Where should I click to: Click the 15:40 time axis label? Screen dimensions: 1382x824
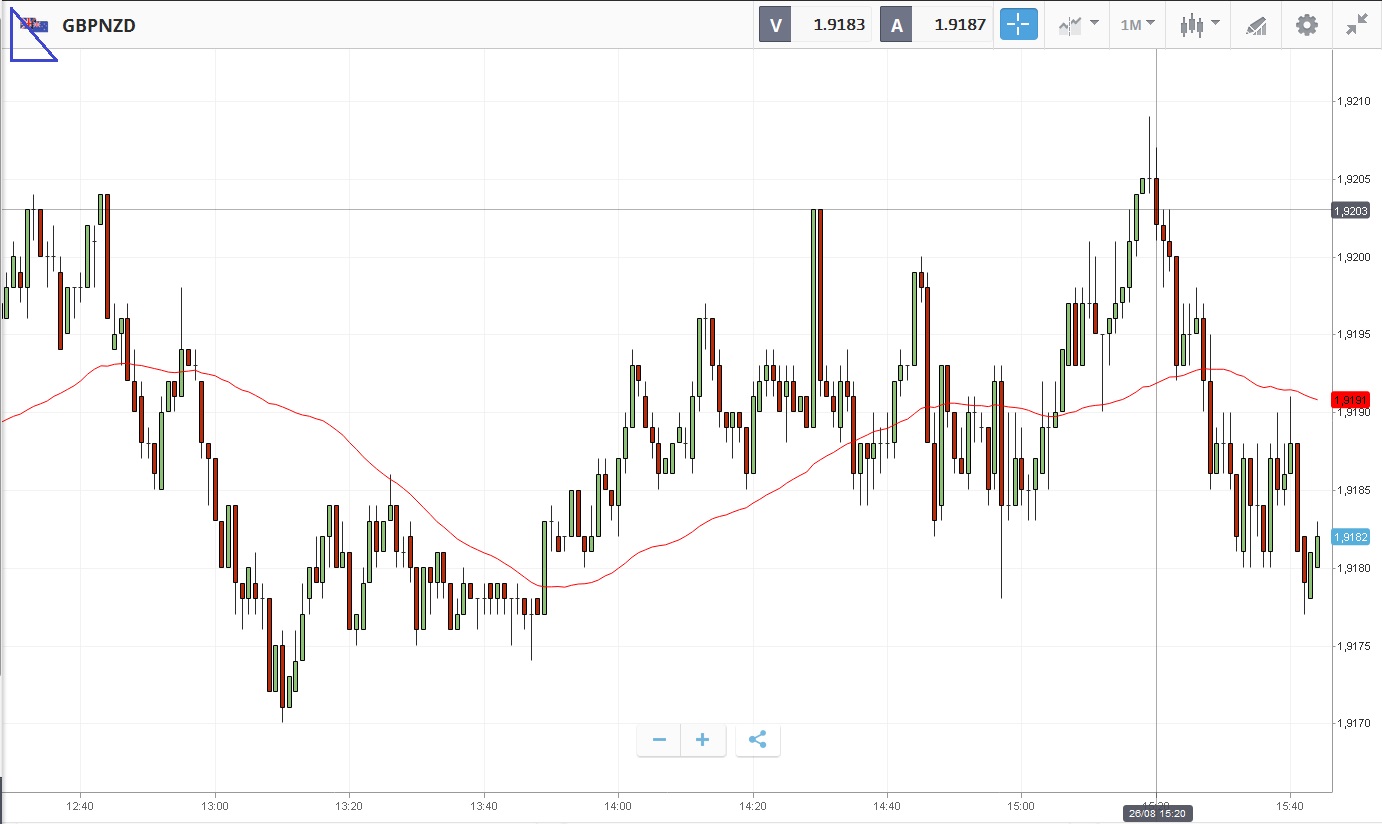coord(1290,806)
